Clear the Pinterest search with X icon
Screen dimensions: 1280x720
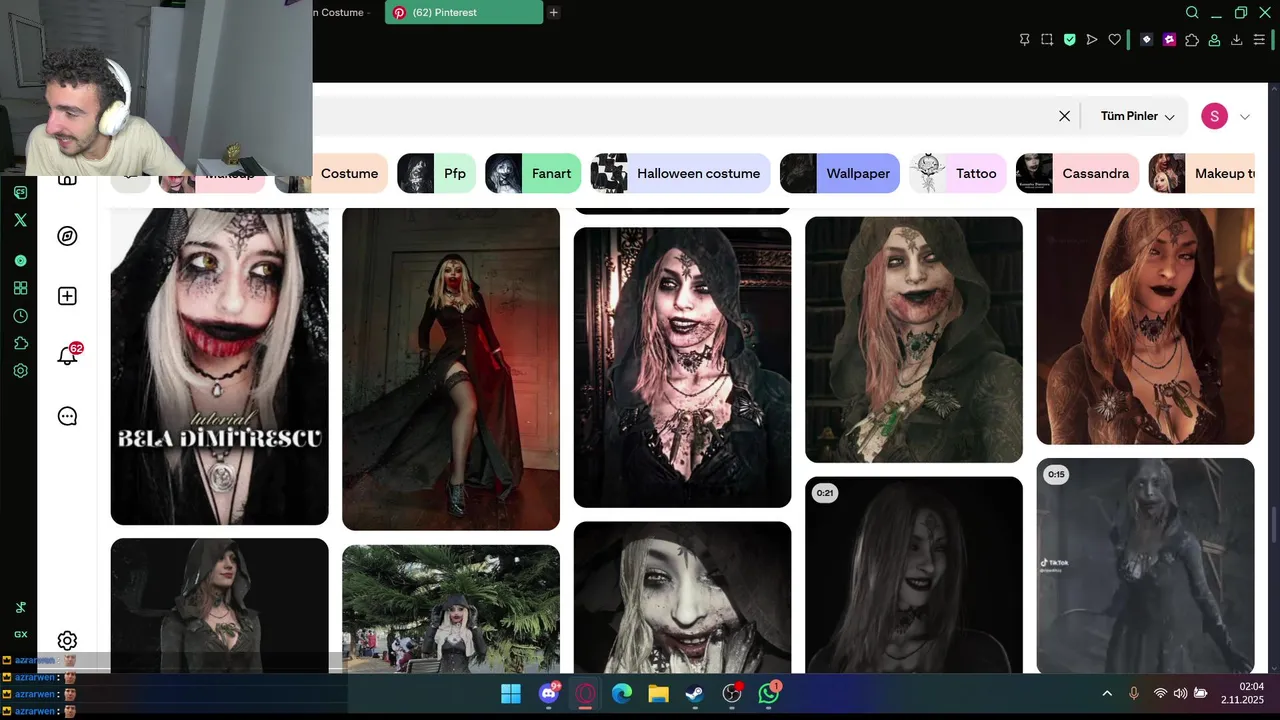(x=1064, y=116)
